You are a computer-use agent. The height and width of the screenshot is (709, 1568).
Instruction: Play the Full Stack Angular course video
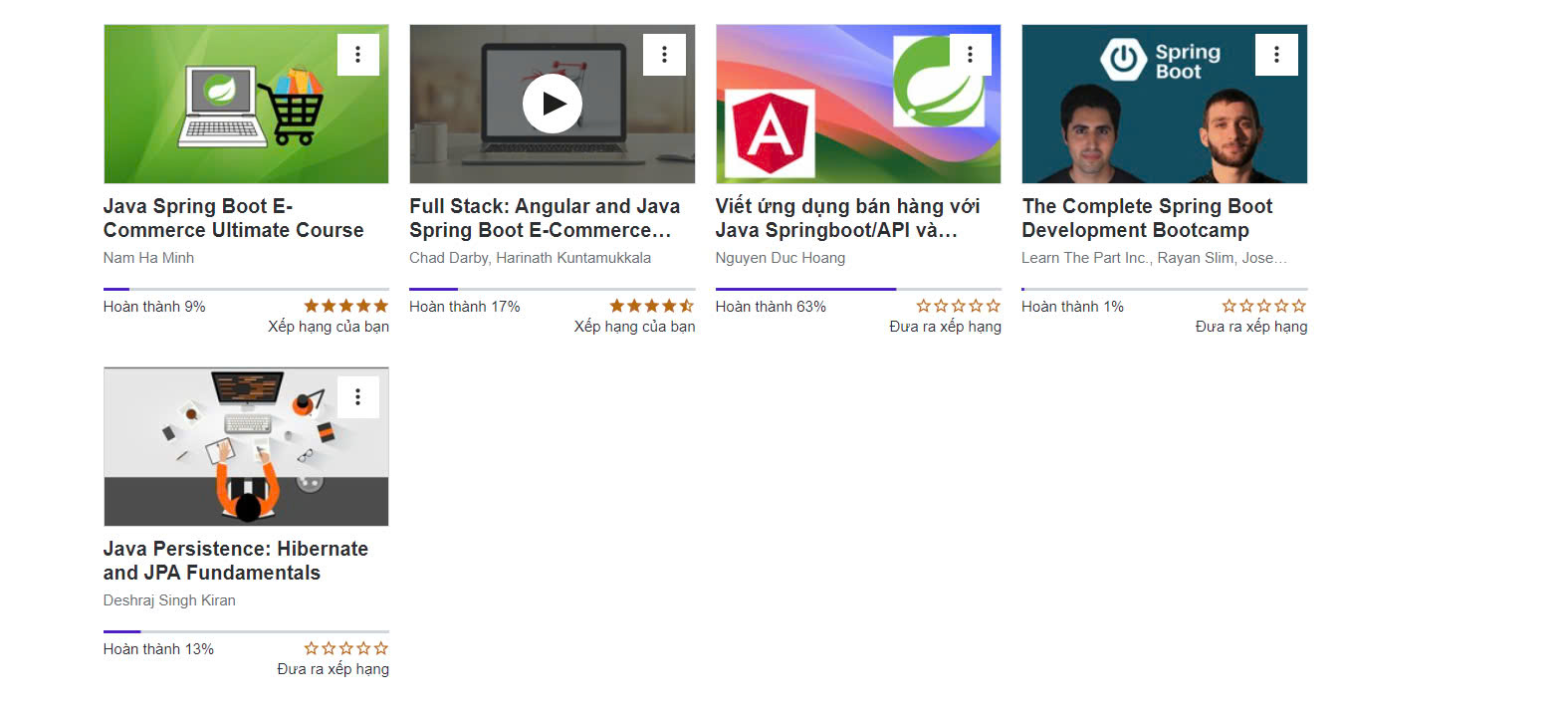553,104
